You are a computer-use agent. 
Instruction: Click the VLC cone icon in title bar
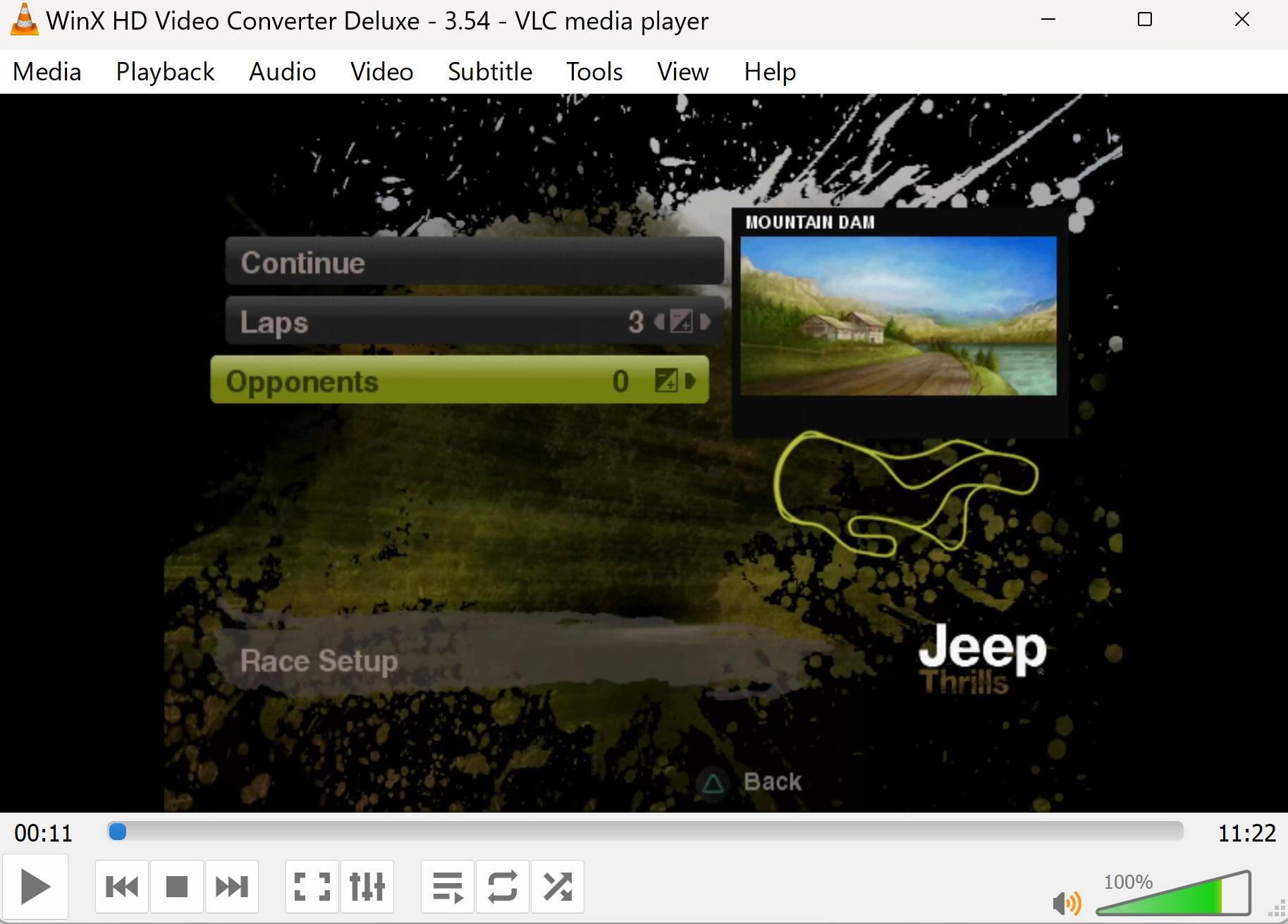click(24, 20)
